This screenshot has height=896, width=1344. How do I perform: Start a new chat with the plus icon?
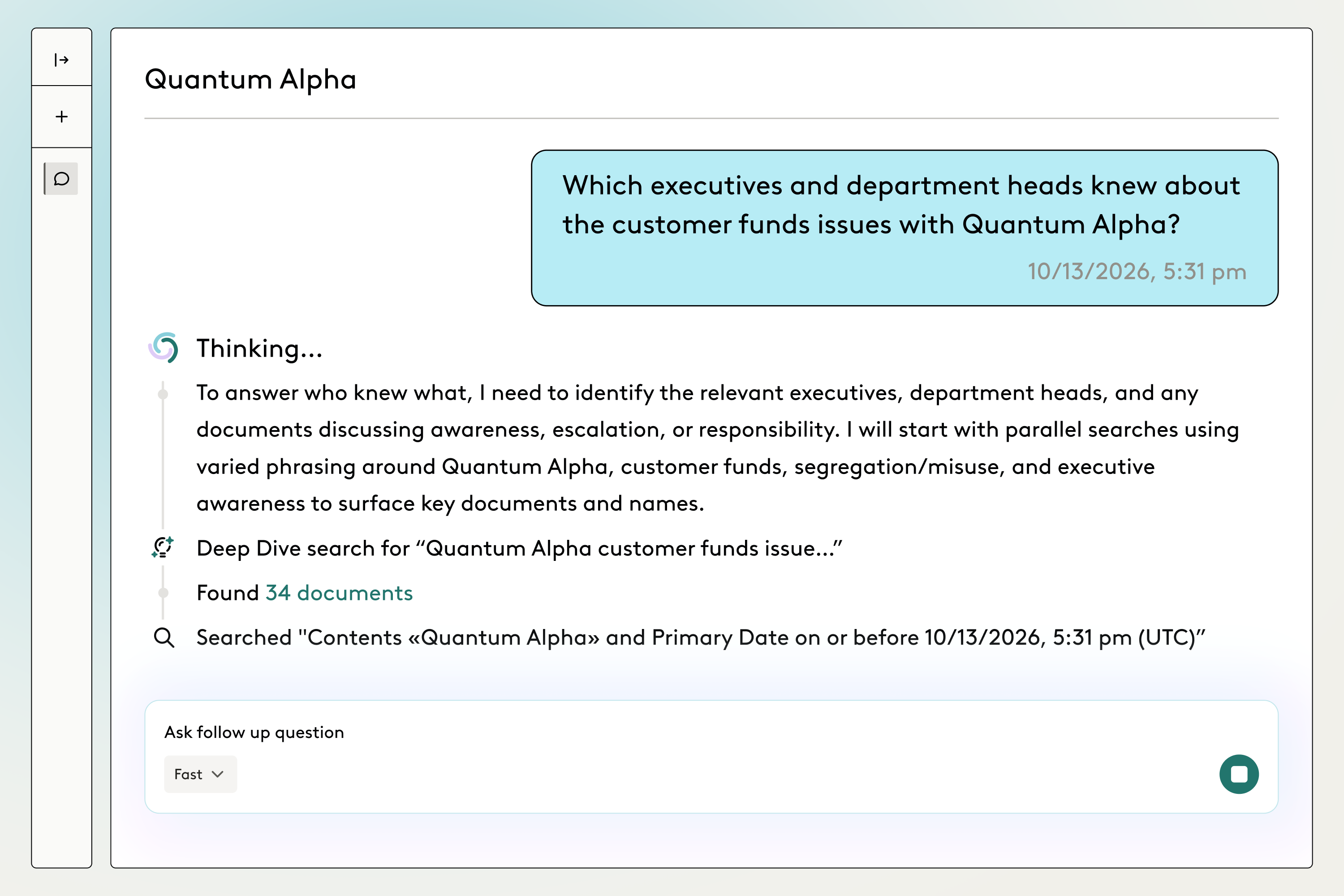coord(61,116)
